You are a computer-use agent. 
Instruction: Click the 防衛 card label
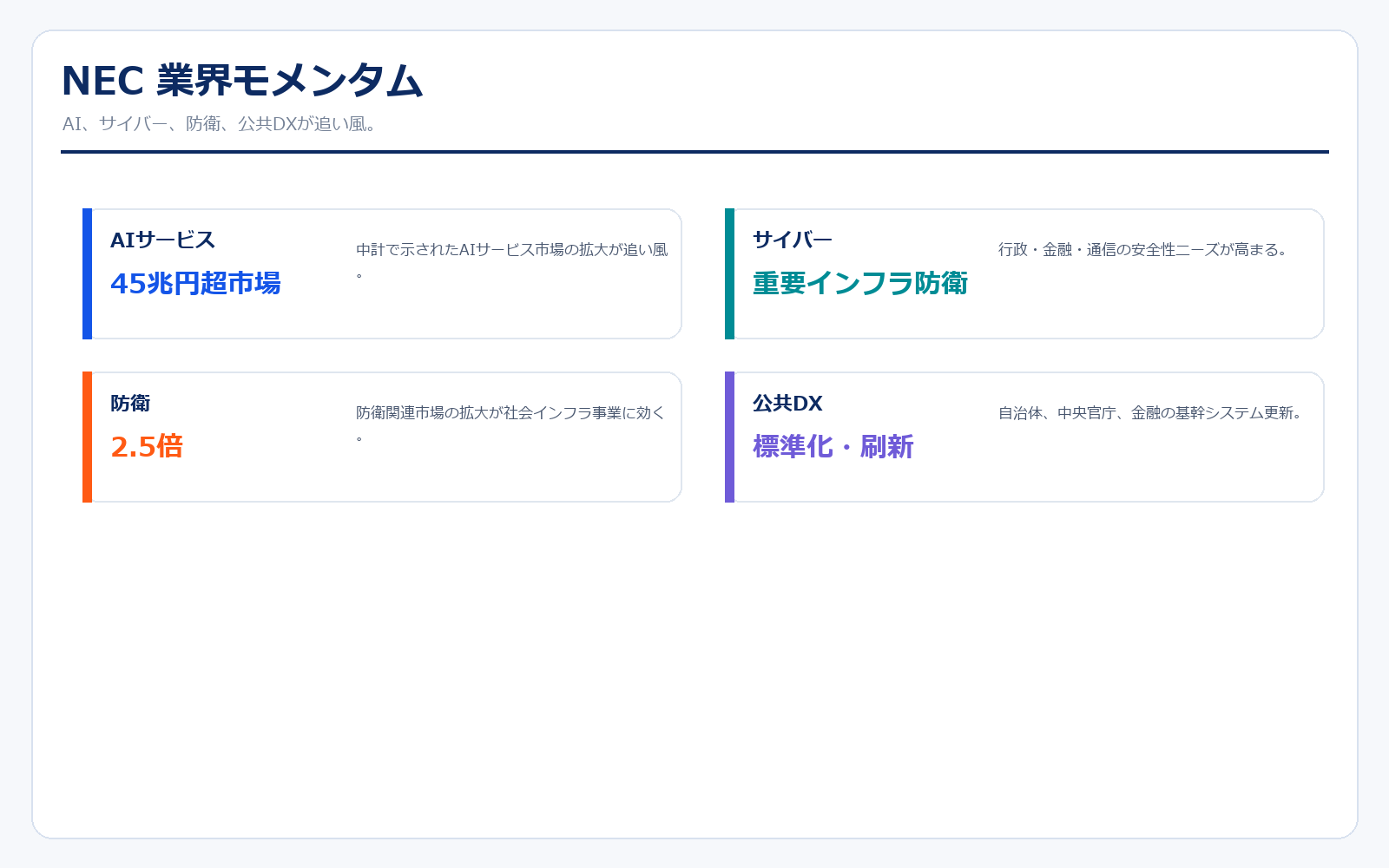(x=130, y=403)
